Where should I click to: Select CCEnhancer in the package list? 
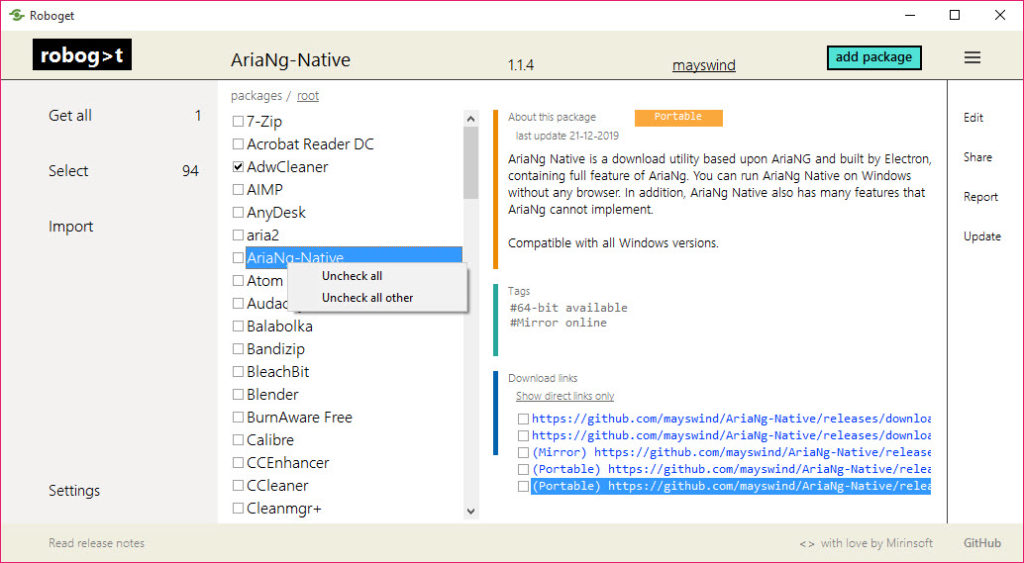[287, 463]
